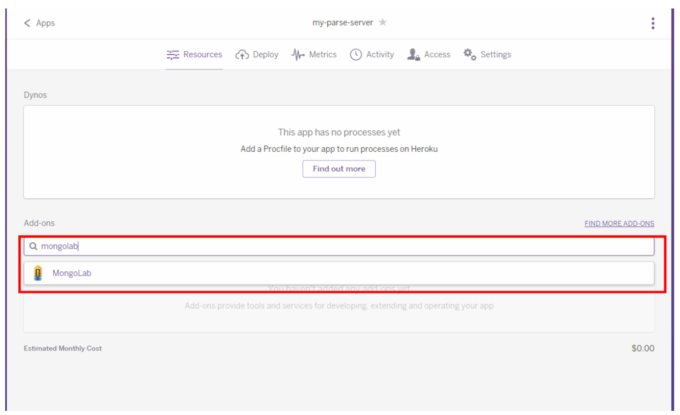Favorite my-parse-server with the star icon
The image size is (680, 415).
(x=382, y=22)
